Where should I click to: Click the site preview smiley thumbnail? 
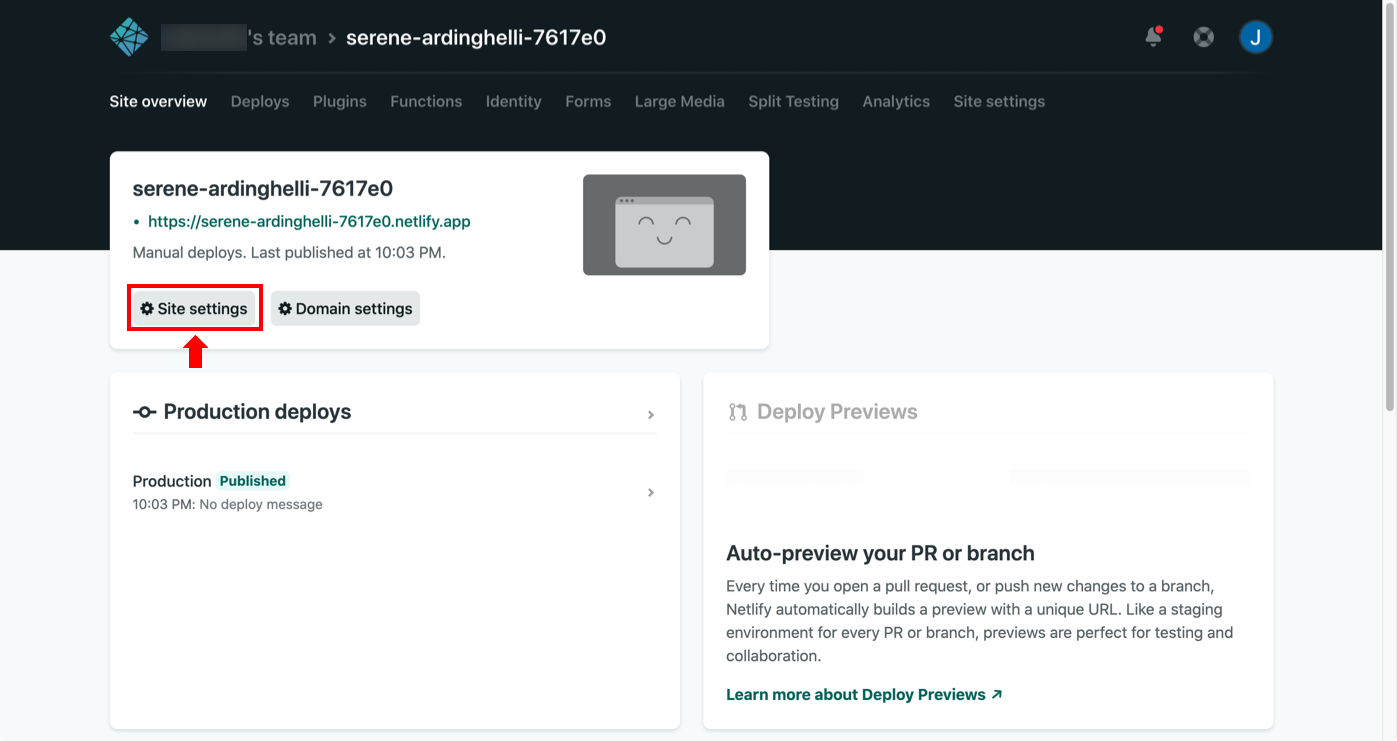click(x=664, y=225)
